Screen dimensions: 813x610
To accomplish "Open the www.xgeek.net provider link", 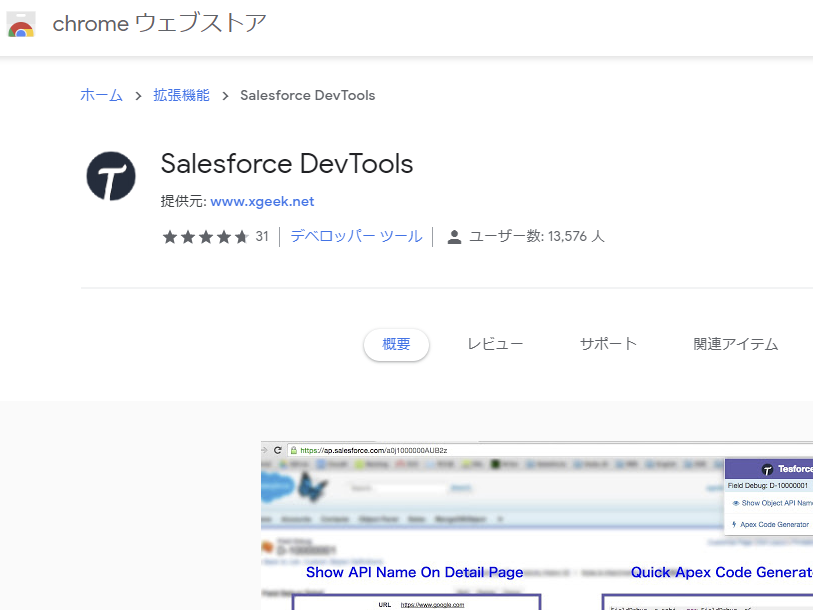I will click(262, 201).
